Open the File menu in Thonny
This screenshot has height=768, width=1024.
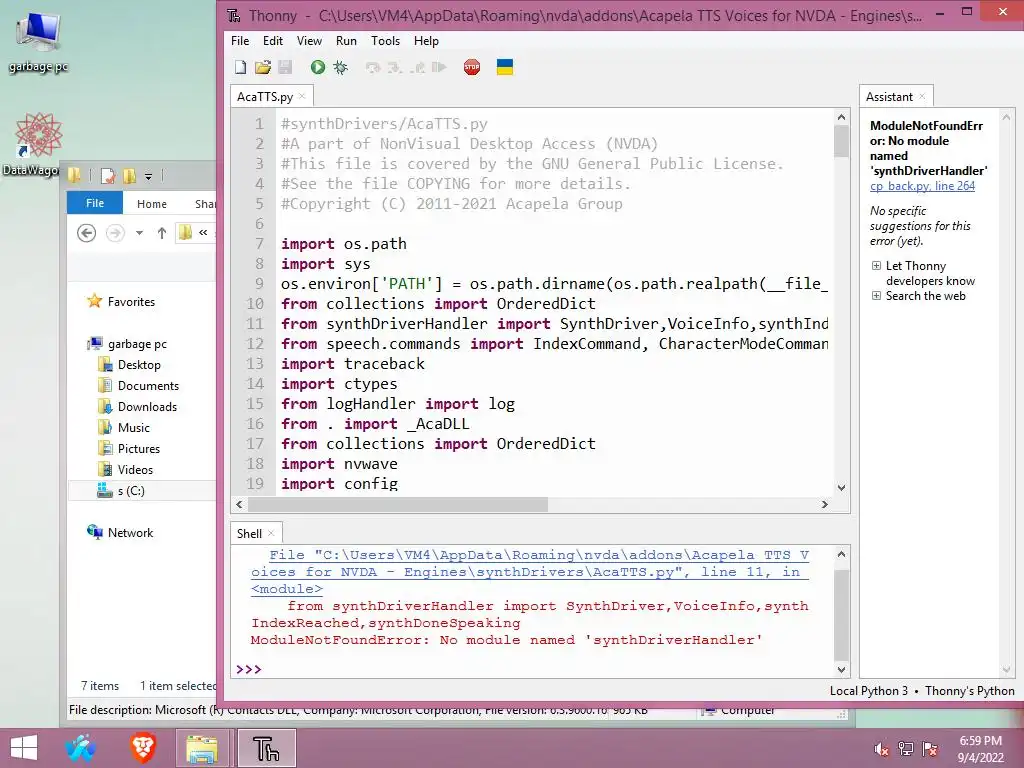pyautogui.click(x=240, y=40)
